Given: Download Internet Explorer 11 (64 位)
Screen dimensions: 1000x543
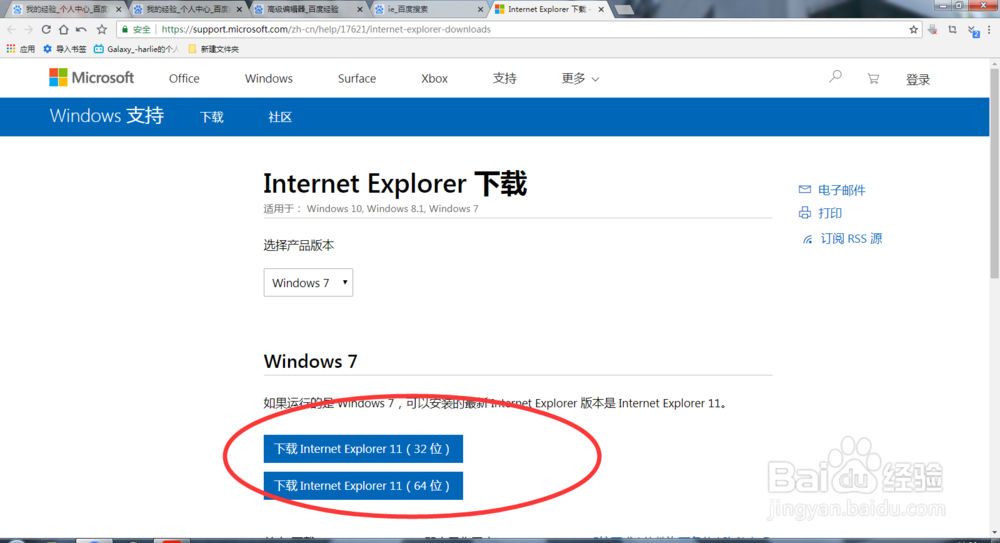Looking at the screenshot, I should point(363,486).
